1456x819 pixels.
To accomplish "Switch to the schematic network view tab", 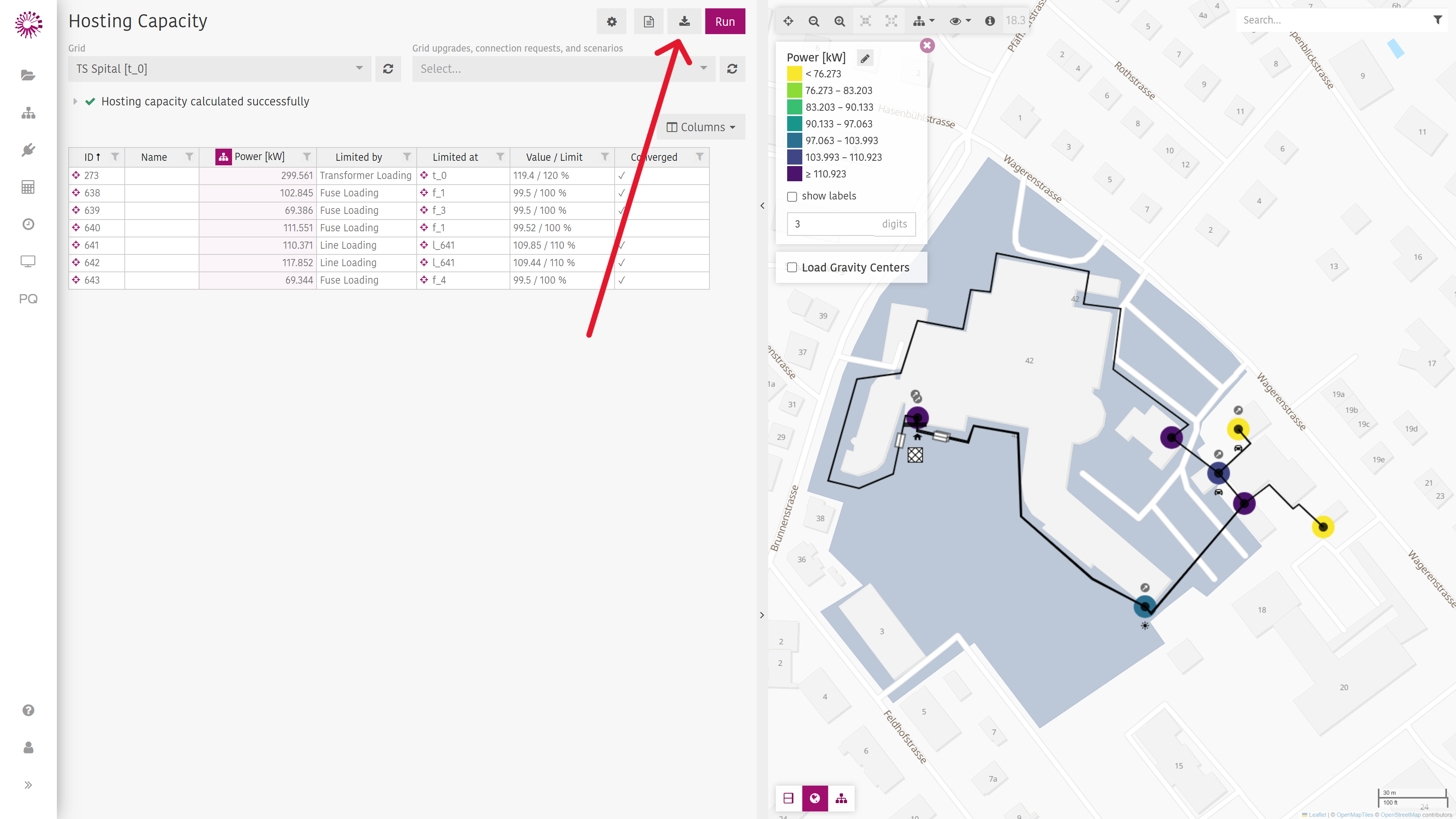I will click(841, 798).
